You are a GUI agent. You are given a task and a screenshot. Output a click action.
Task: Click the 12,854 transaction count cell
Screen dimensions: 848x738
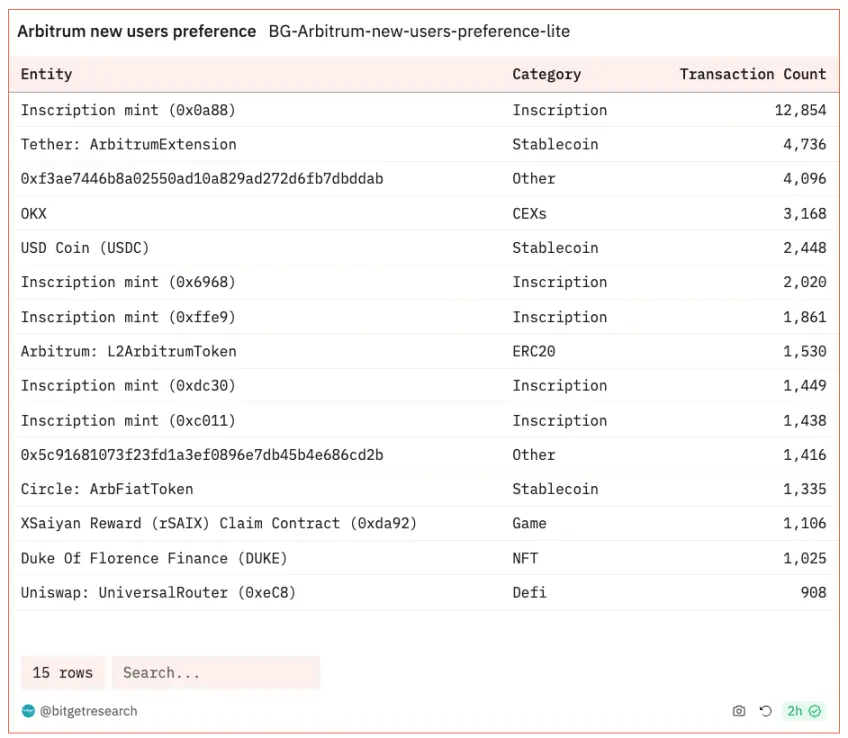[x=800, y=110]
